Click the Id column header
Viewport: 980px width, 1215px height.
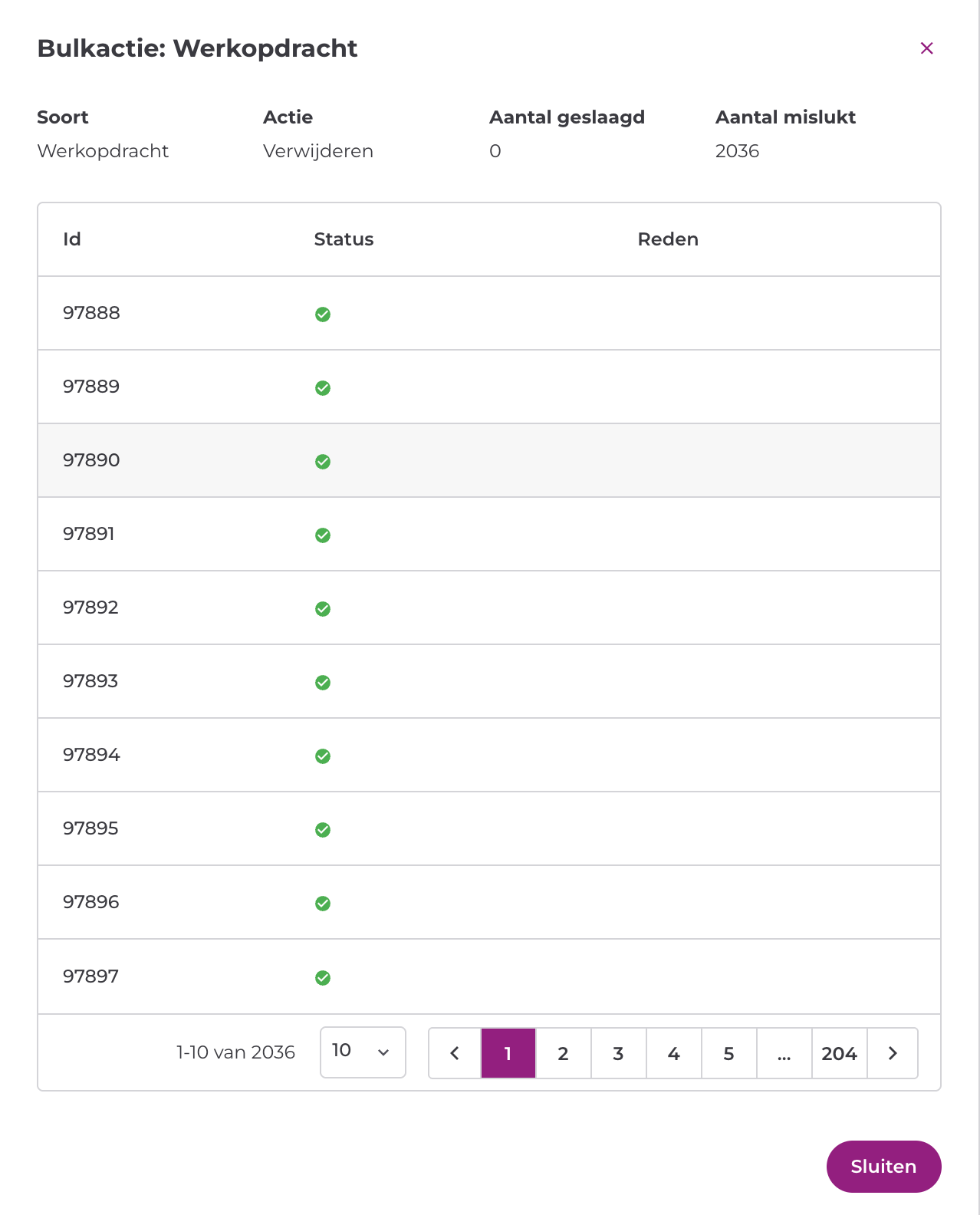(x=72, y=240)
